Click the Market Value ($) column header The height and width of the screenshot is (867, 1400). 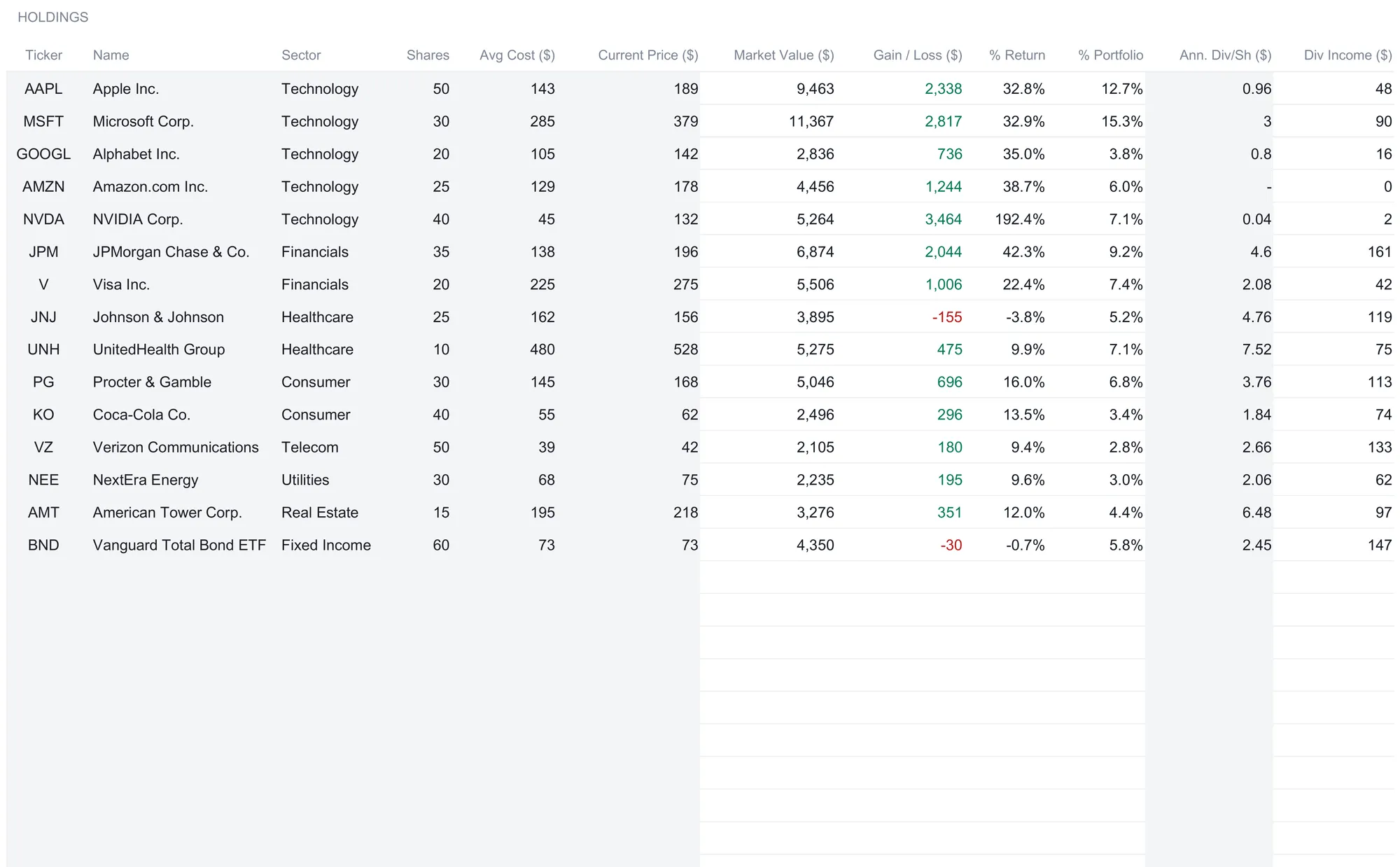[783, 55]
